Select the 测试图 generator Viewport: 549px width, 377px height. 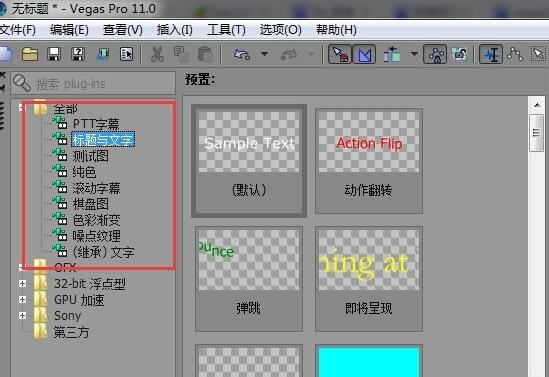[x=90, y=156]
